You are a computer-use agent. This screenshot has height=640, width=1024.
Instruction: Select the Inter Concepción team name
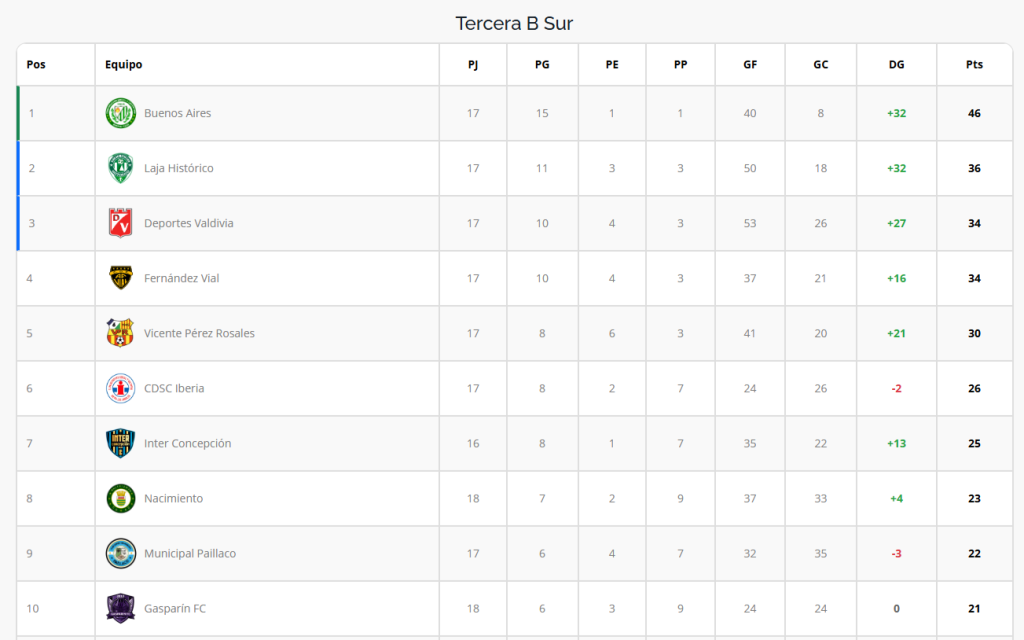point(187,443)
